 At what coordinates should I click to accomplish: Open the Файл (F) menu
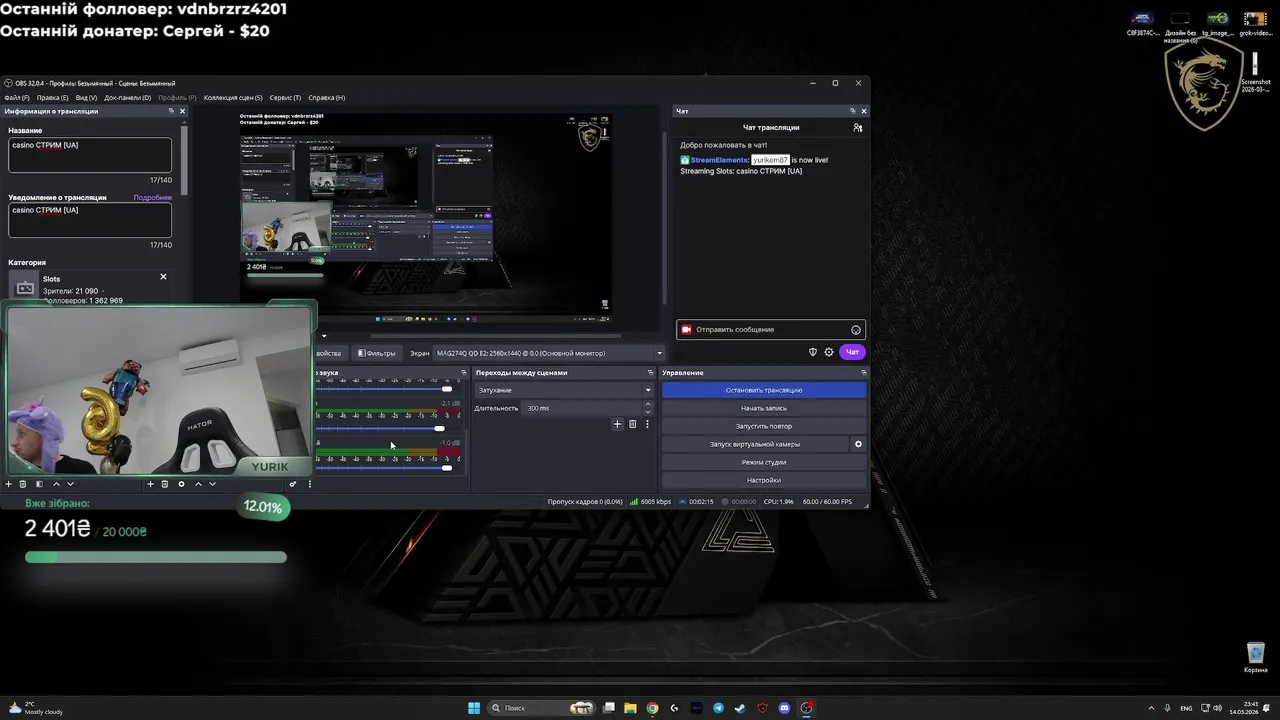17,98
